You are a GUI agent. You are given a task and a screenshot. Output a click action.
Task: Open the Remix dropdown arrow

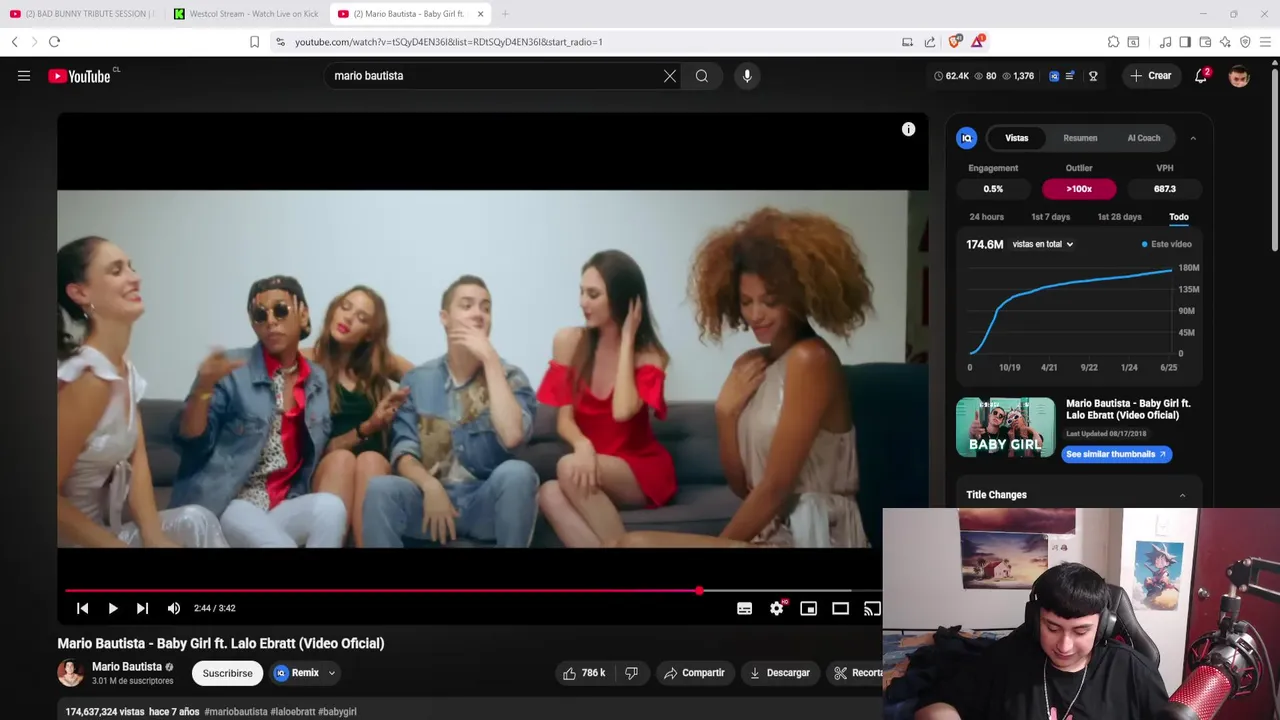(331, 673)
